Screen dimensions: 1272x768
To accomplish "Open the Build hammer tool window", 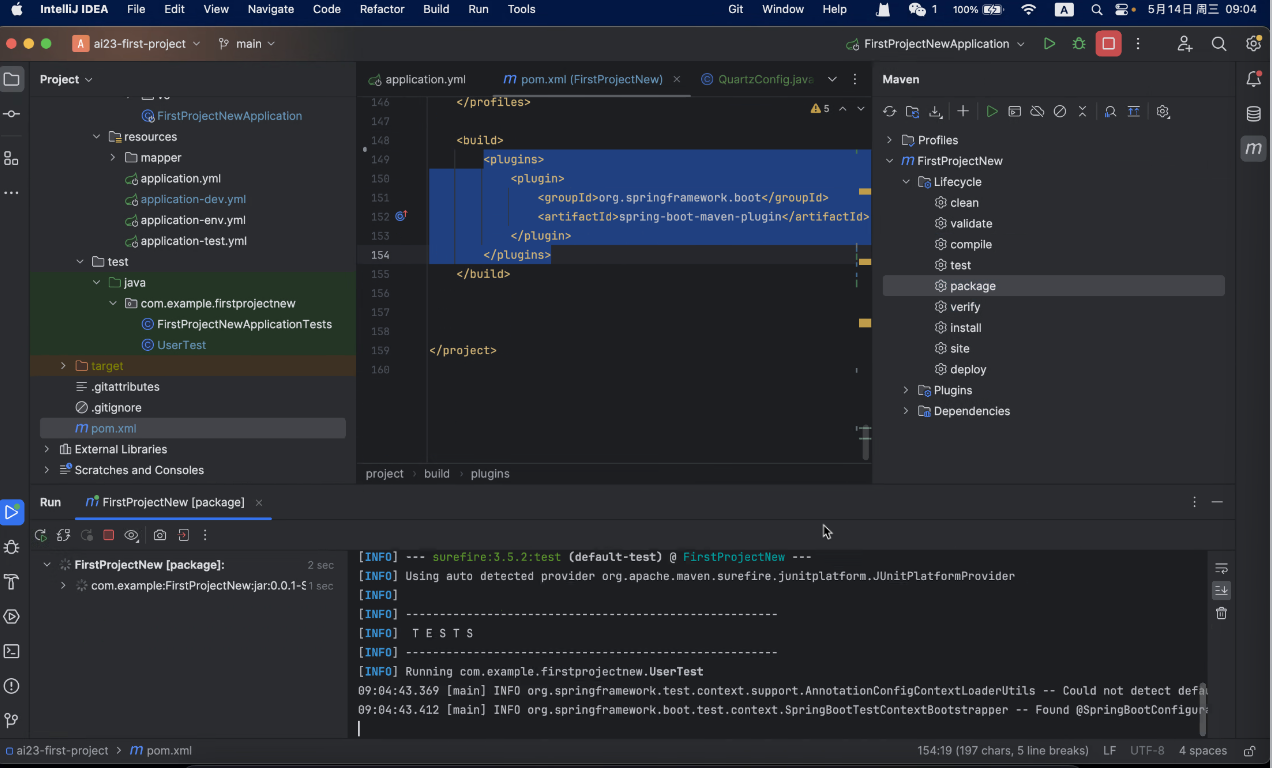I will click(x=12, y=582).
